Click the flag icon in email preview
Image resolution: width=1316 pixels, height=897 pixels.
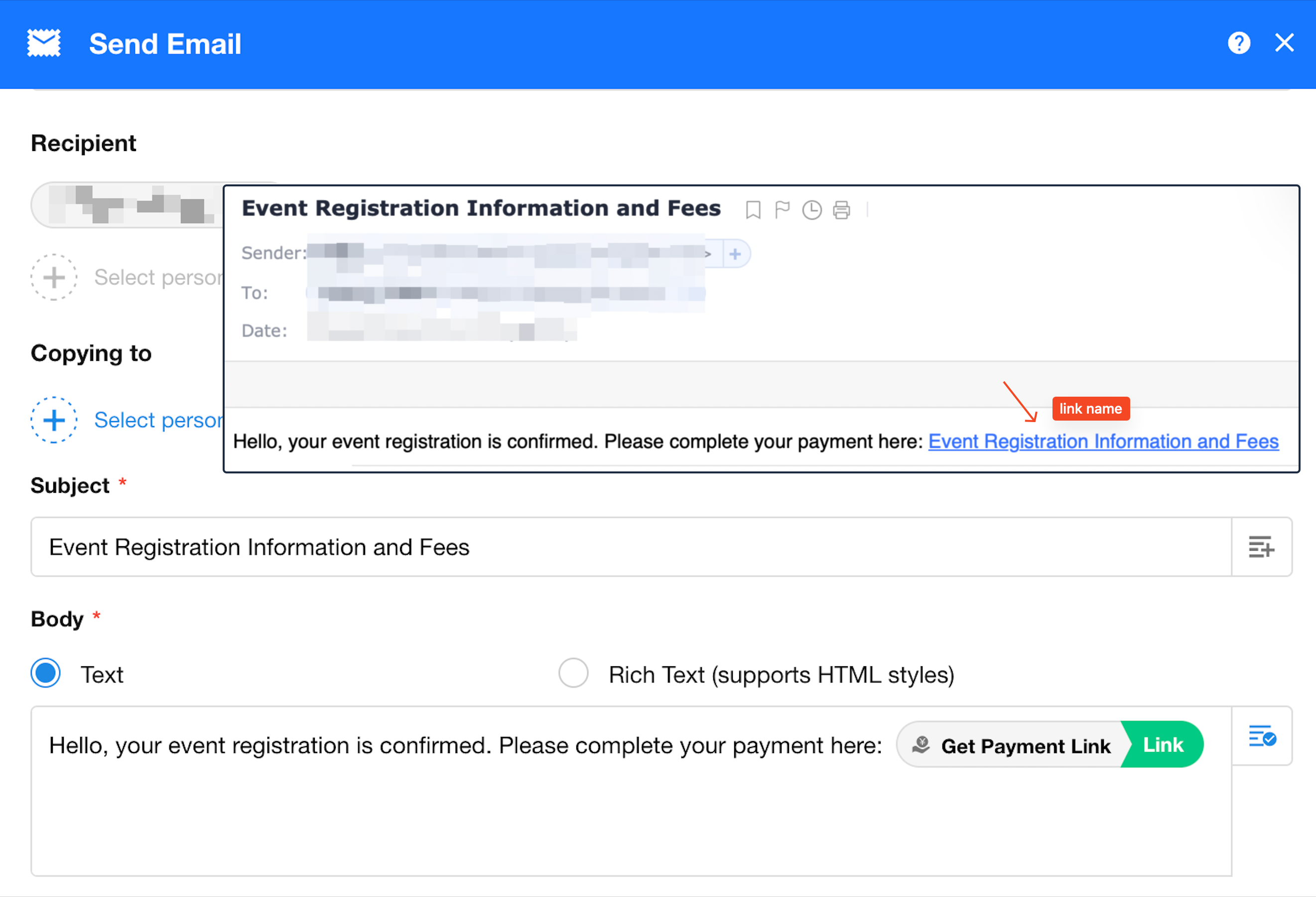click(x=782, y=210)
